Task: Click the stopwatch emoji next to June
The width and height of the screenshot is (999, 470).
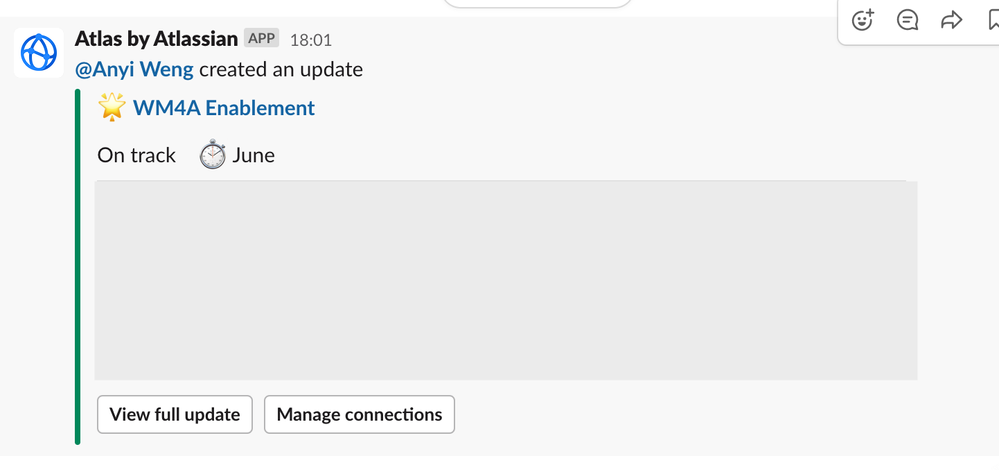Action: pyautogui.click(x=212, y=155)
